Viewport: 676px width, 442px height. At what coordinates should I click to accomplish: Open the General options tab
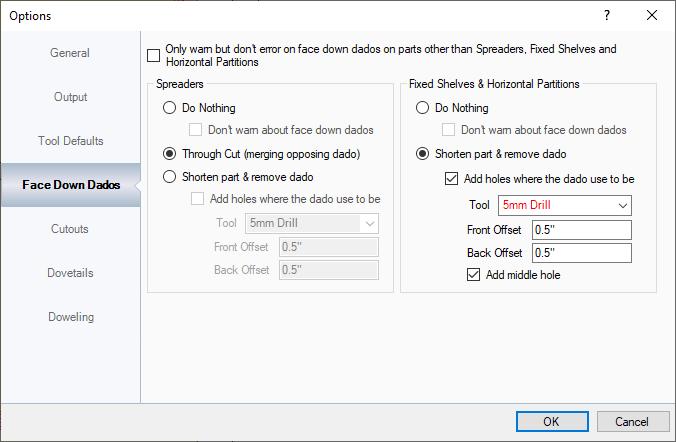click(70, 53)
